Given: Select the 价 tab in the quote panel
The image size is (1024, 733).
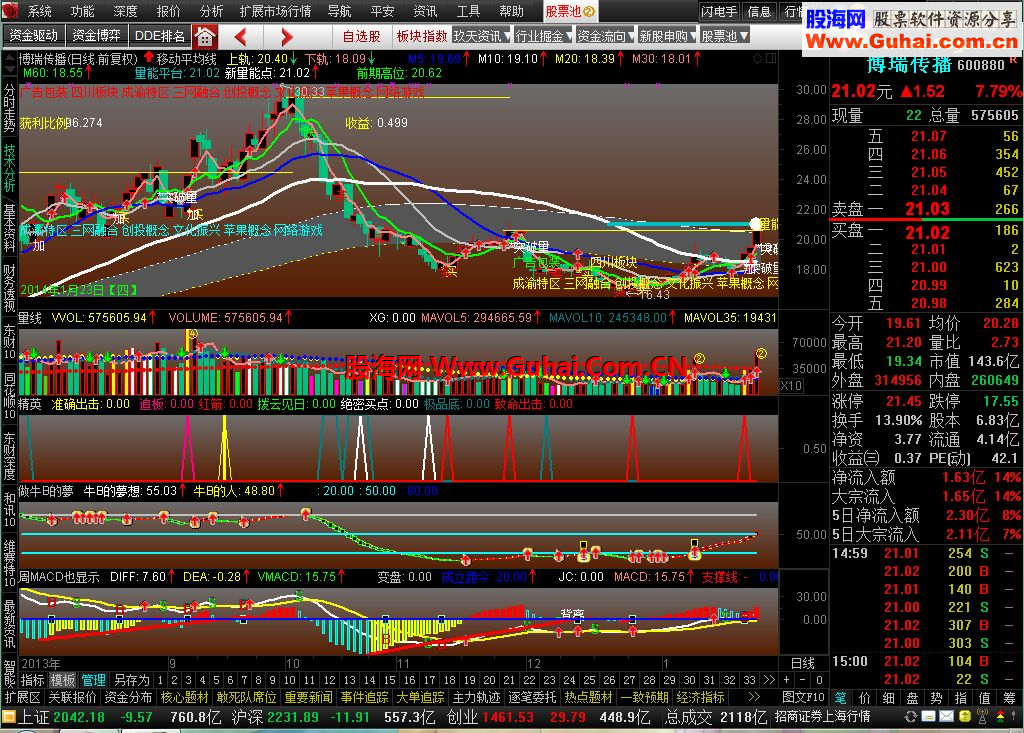Looking at the screenshot, I should click(865, 698).
